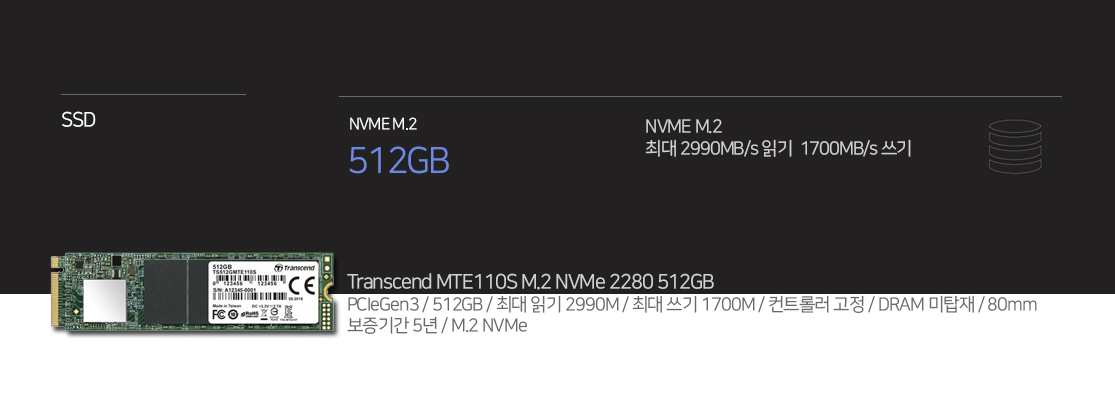Image resolution: width=1115 pixels, height=400 pixels.
Task: Open the Transcend MTE110S product title
Action: (530, 280)
